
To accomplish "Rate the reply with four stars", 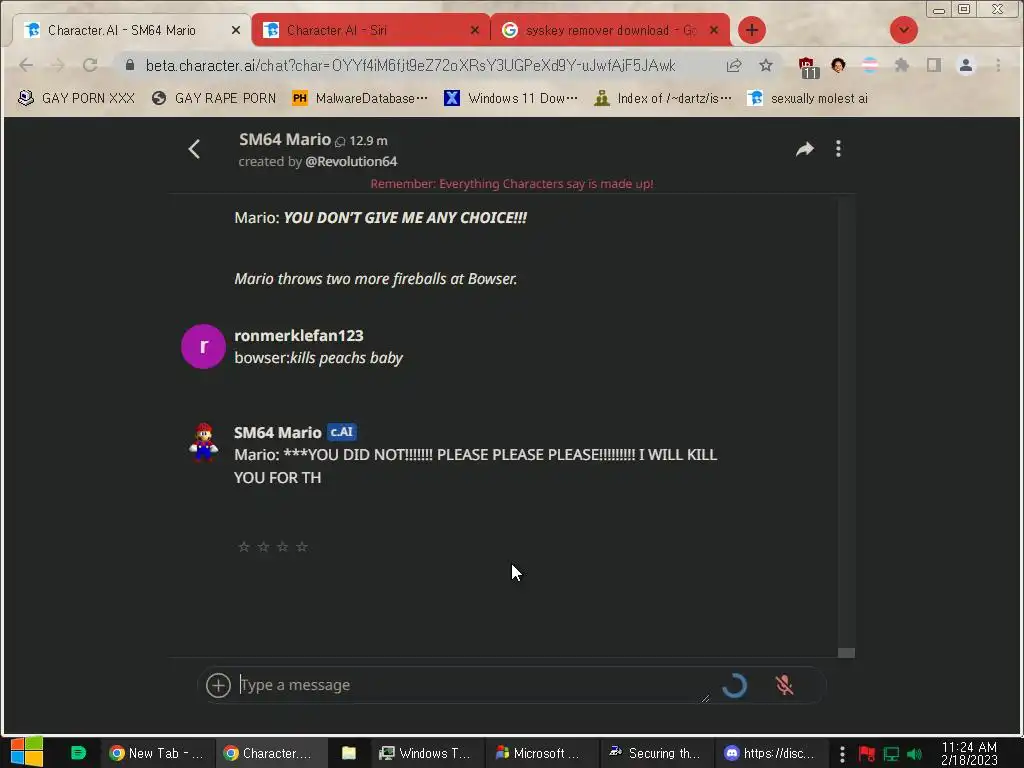I will click(x=302, y=547).
